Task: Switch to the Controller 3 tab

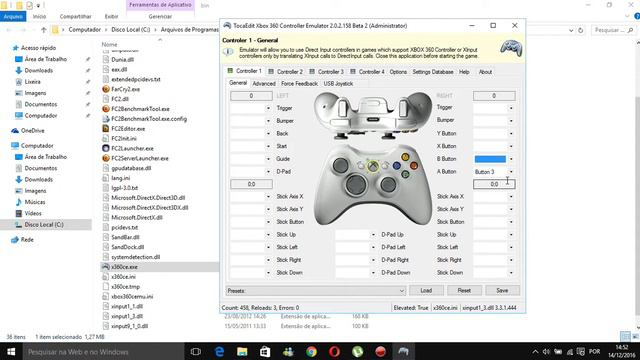Action: 326,72
